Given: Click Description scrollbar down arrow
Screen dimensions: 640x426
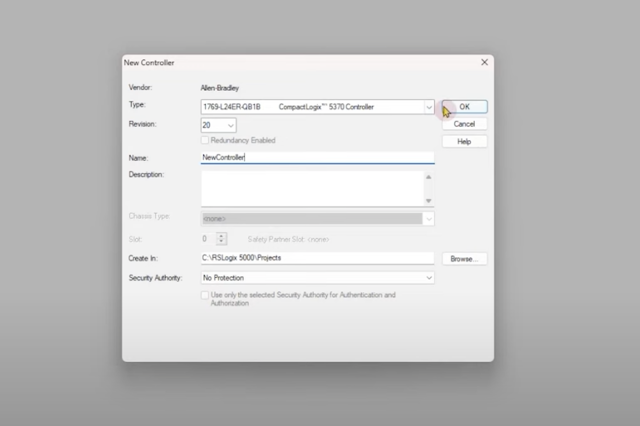Looking at the screenshot, I should point(429,199).
